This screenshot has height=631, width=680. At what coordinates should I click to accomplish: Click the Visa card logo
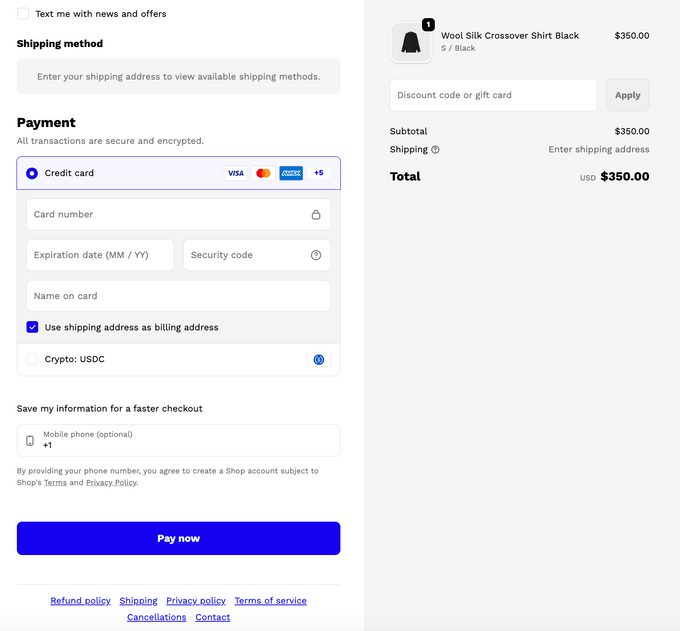[x=235, y=173]
